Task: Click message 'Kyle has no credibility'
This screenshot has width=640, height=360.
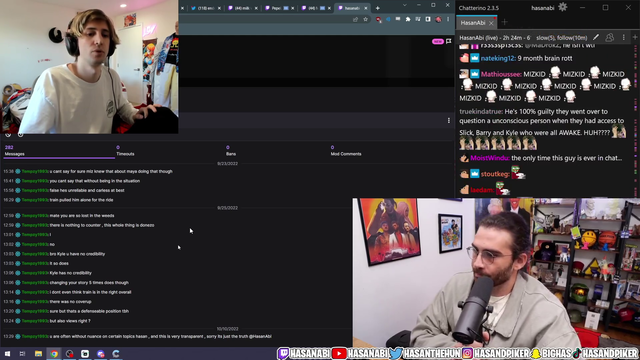Action: point(71,273)
